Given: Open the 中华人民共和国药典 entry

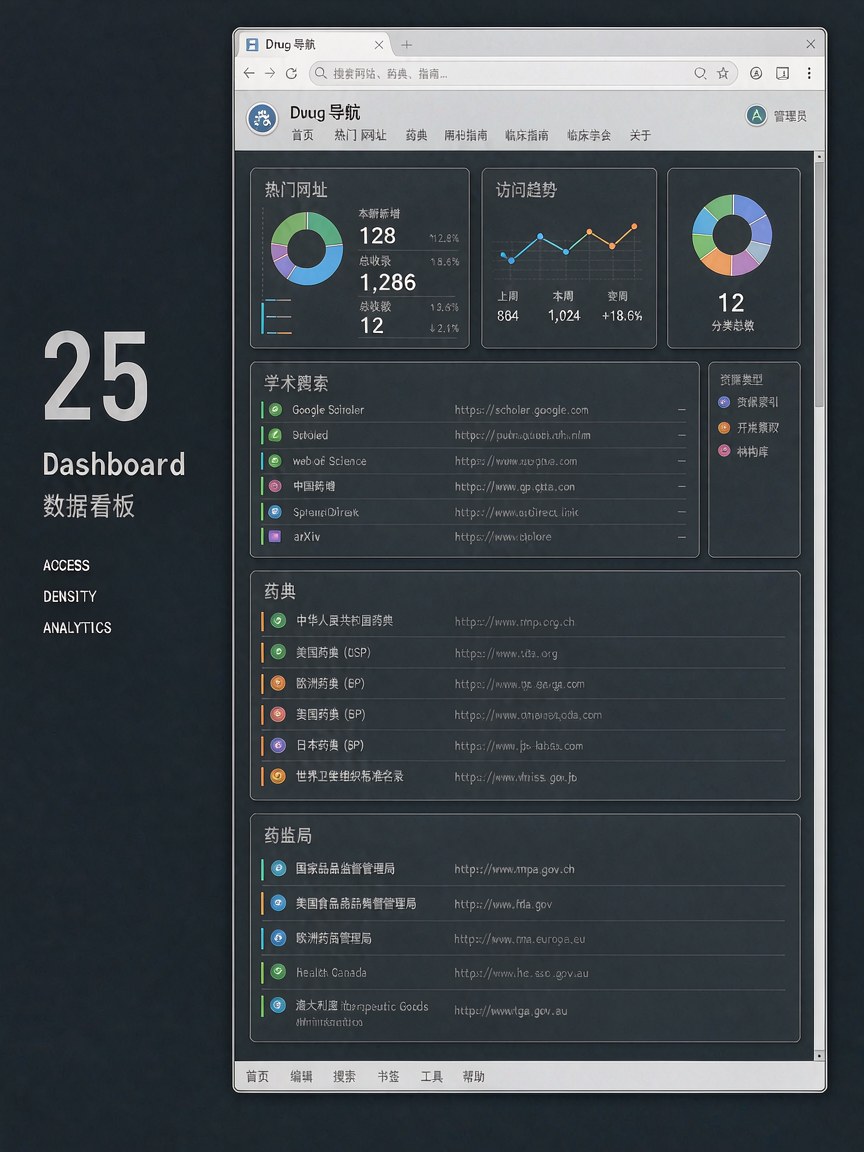Looking at the screenshot, I should tap(345, 621).
